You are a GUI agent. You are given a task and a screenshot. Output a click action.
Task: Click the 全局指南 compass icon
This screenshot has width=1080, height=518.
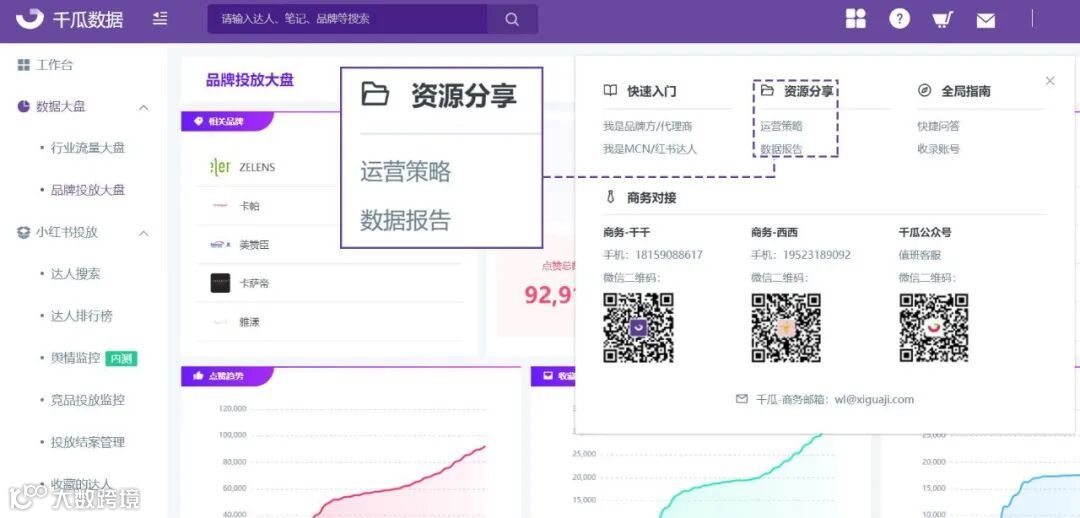pos(925,90)
